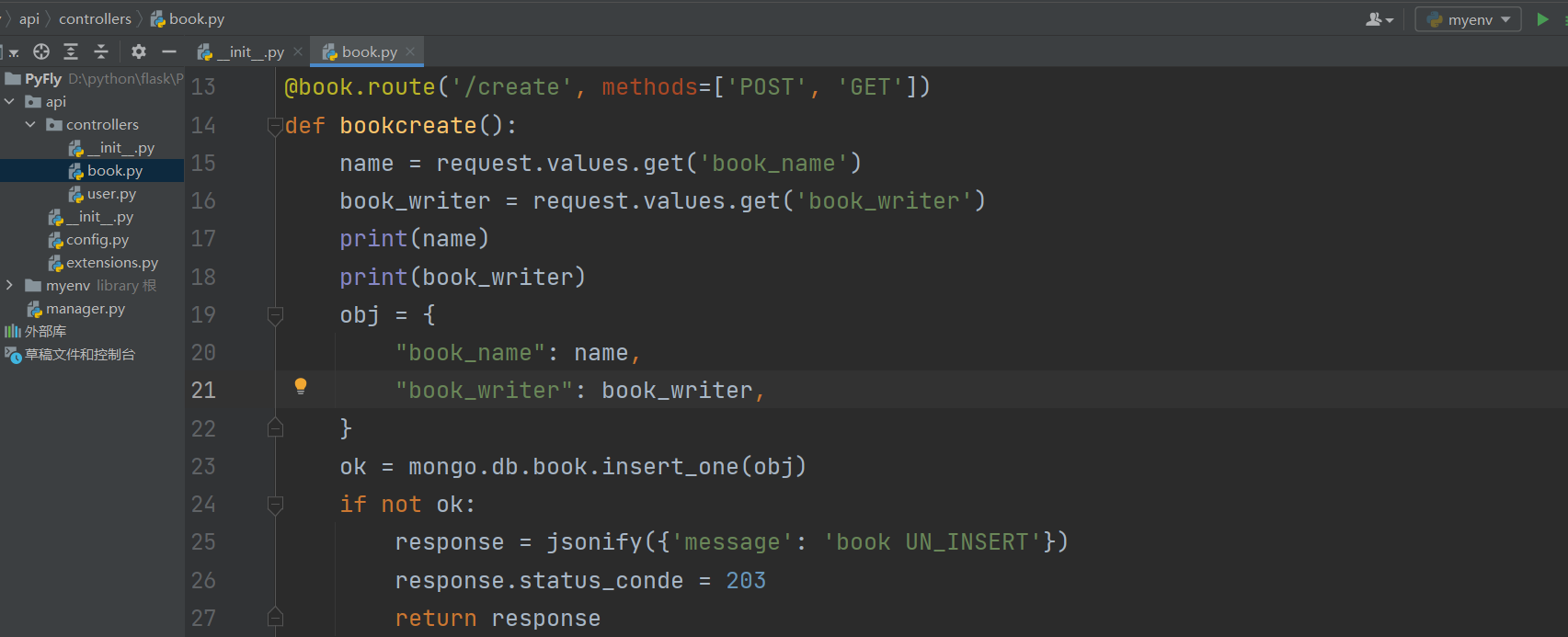Collapse the api folder in tree
The image size is (1568, 637).
point(9,101)
